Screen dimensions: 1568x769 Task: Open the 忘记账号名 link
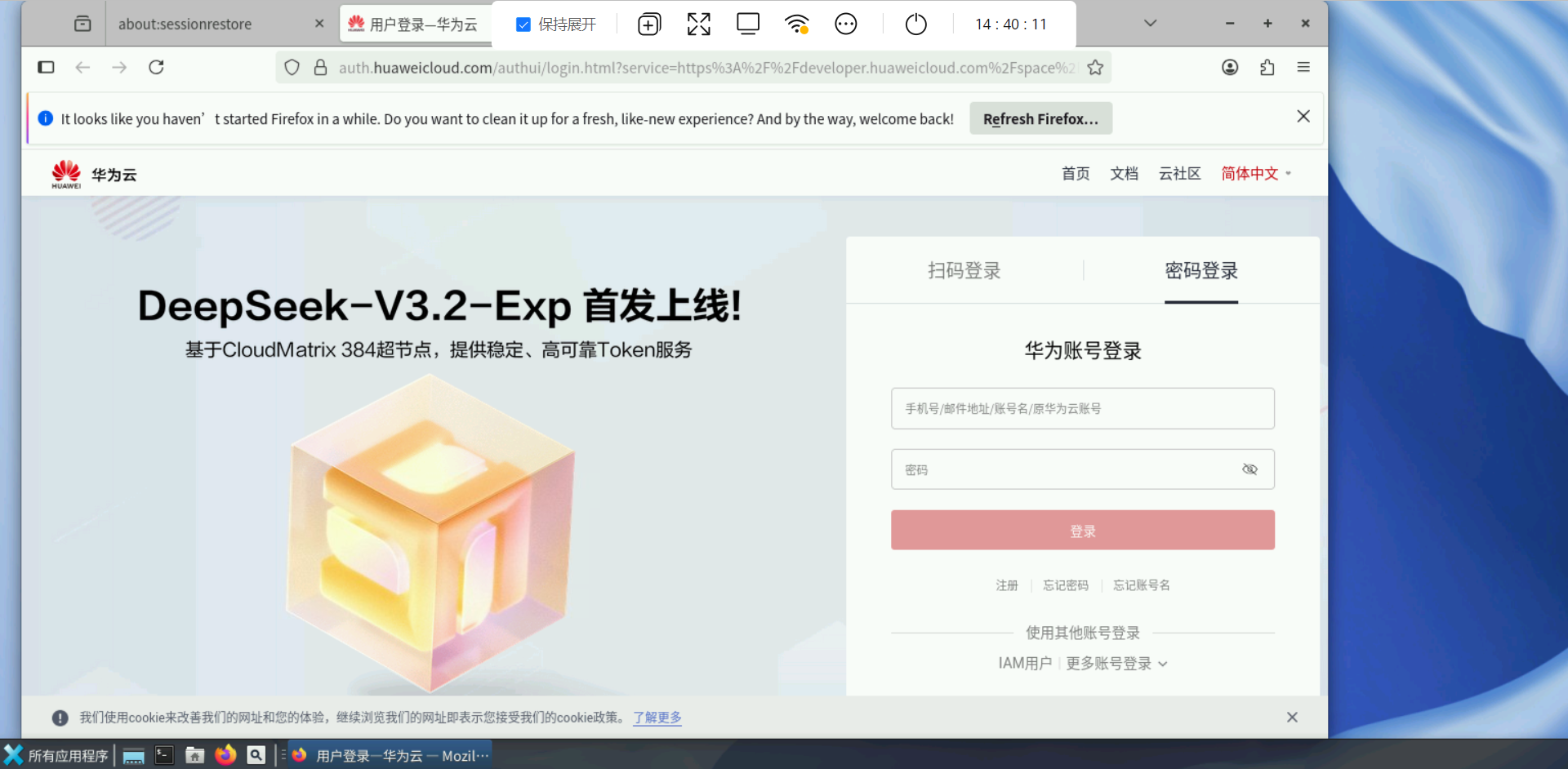[1142, 585]
